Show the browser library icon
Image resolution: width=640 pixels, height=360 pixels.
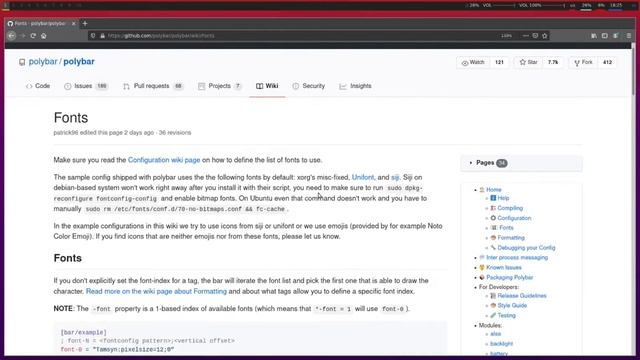[594, 36]
